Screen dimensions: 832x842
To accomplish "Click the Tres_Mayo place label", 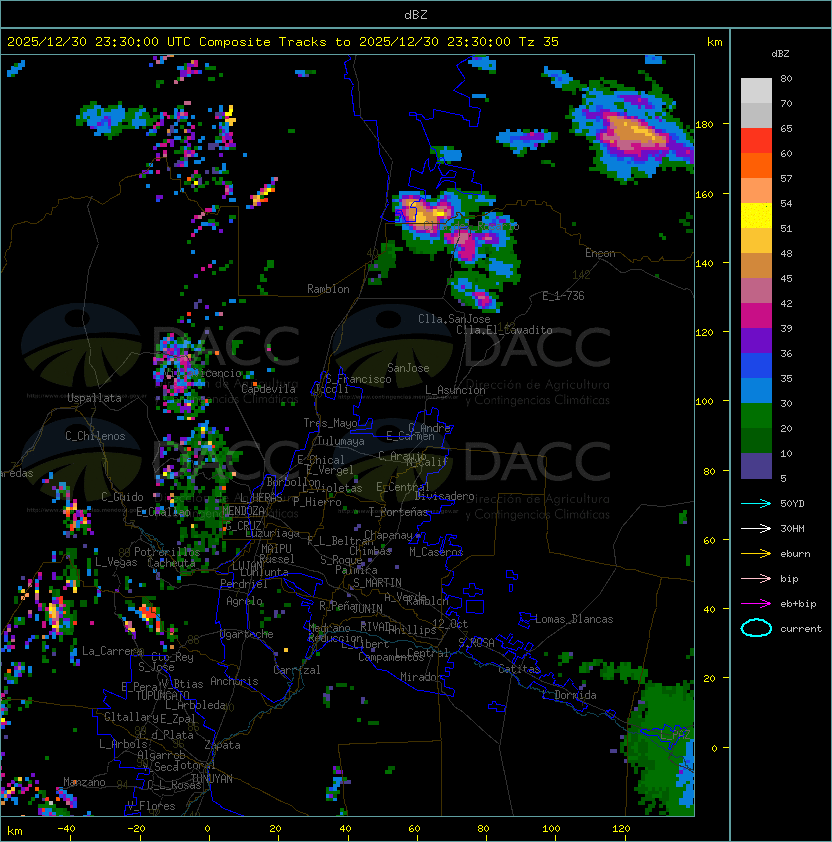I will (x=330, y=423).
